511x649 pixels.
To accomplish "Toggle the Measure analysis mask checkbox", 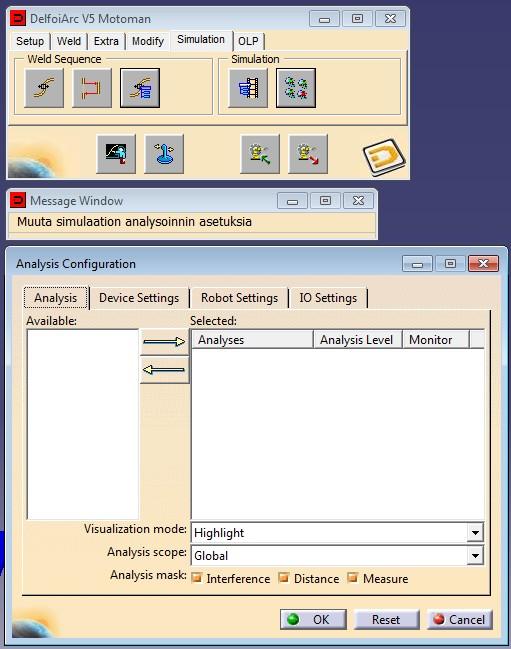I will pyautogui.click(x=353, y=577).
